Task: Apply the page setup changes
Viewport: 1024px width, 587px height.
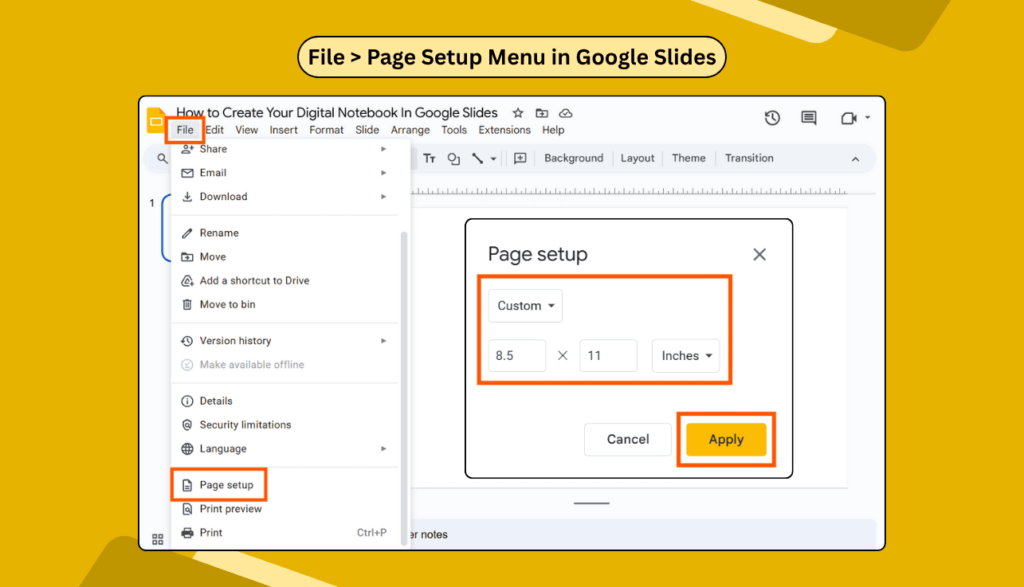Action: point(726,439)
